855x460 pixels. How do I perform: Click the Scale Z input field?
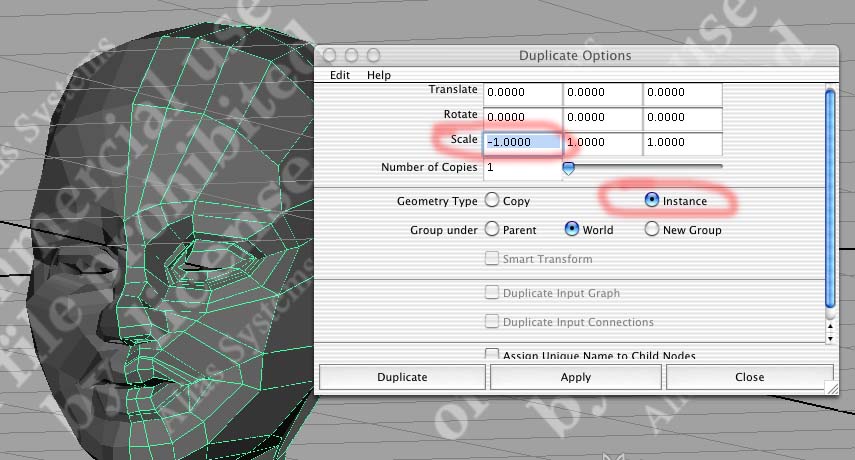[682, 143]
